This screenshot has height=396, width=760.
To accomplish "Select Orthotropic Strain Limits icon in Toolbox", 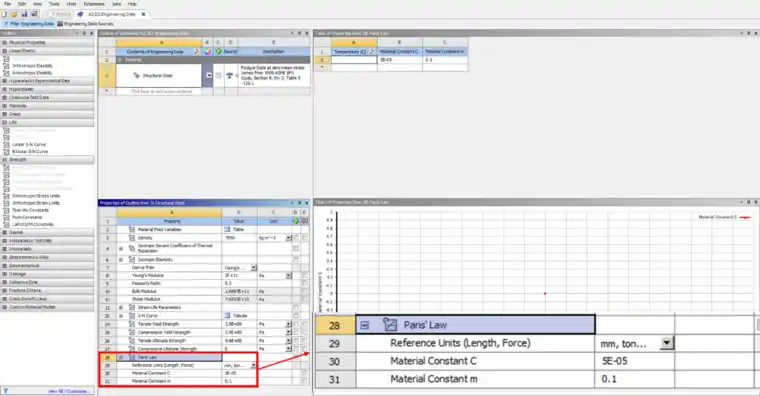I will point(6,203).
